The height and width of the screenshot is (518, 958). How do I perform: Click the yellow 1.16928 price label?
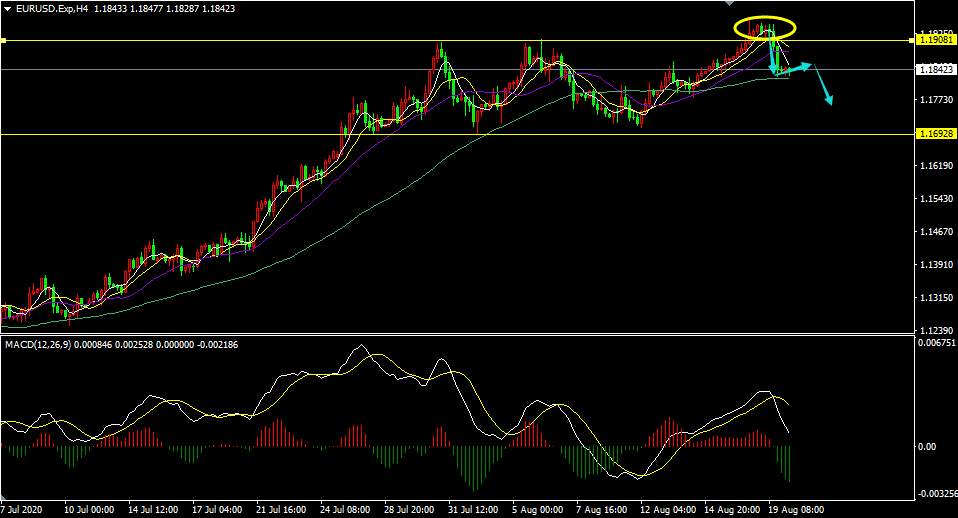(x=935, y=134)
